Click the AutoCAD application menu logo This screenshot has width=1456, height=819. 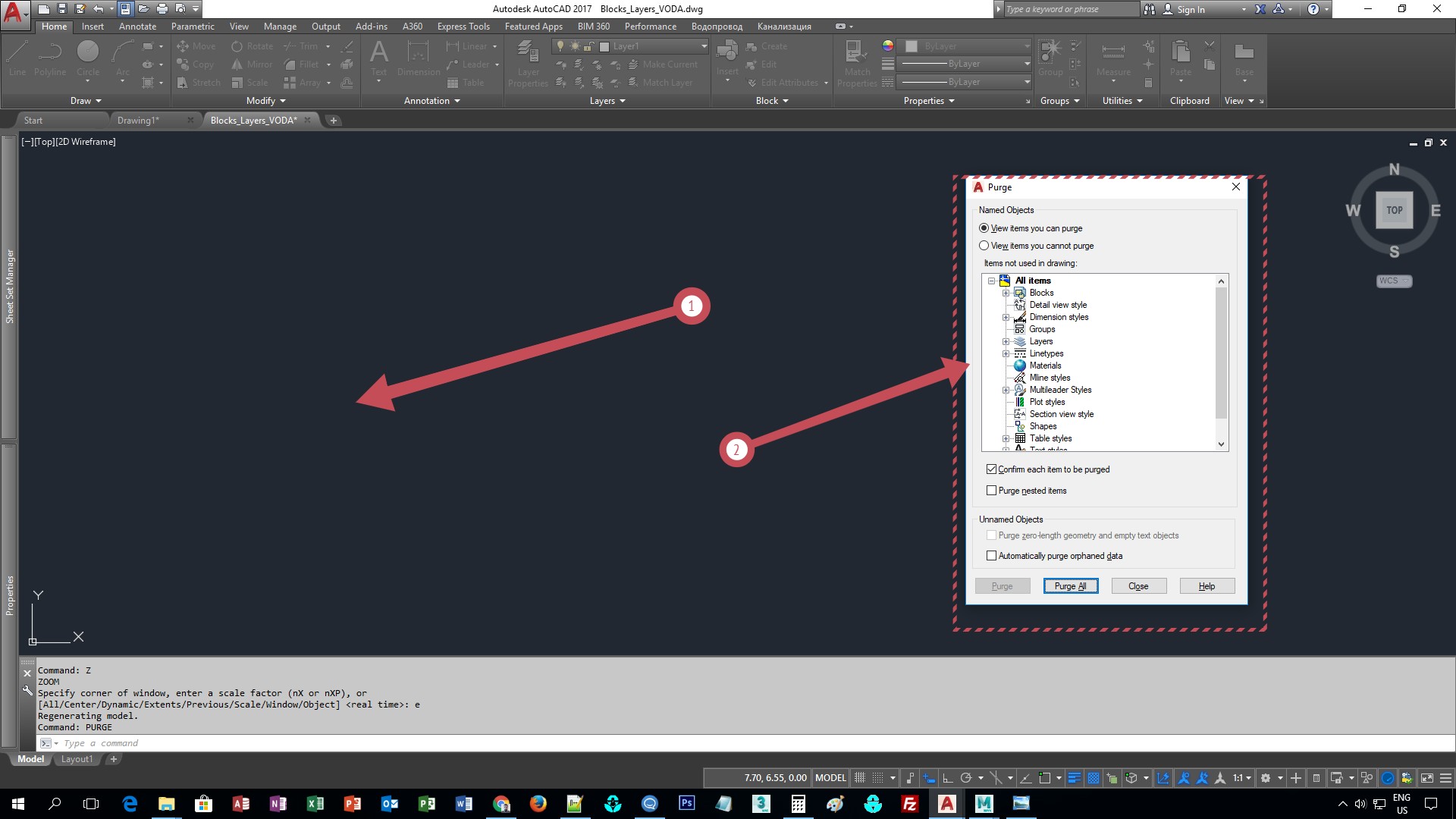[x=14, y=14]
